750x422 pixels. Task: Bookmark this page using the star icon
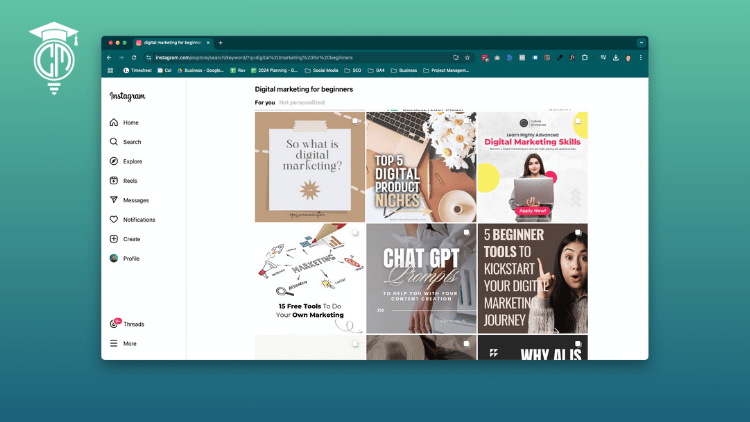point(467,57)
